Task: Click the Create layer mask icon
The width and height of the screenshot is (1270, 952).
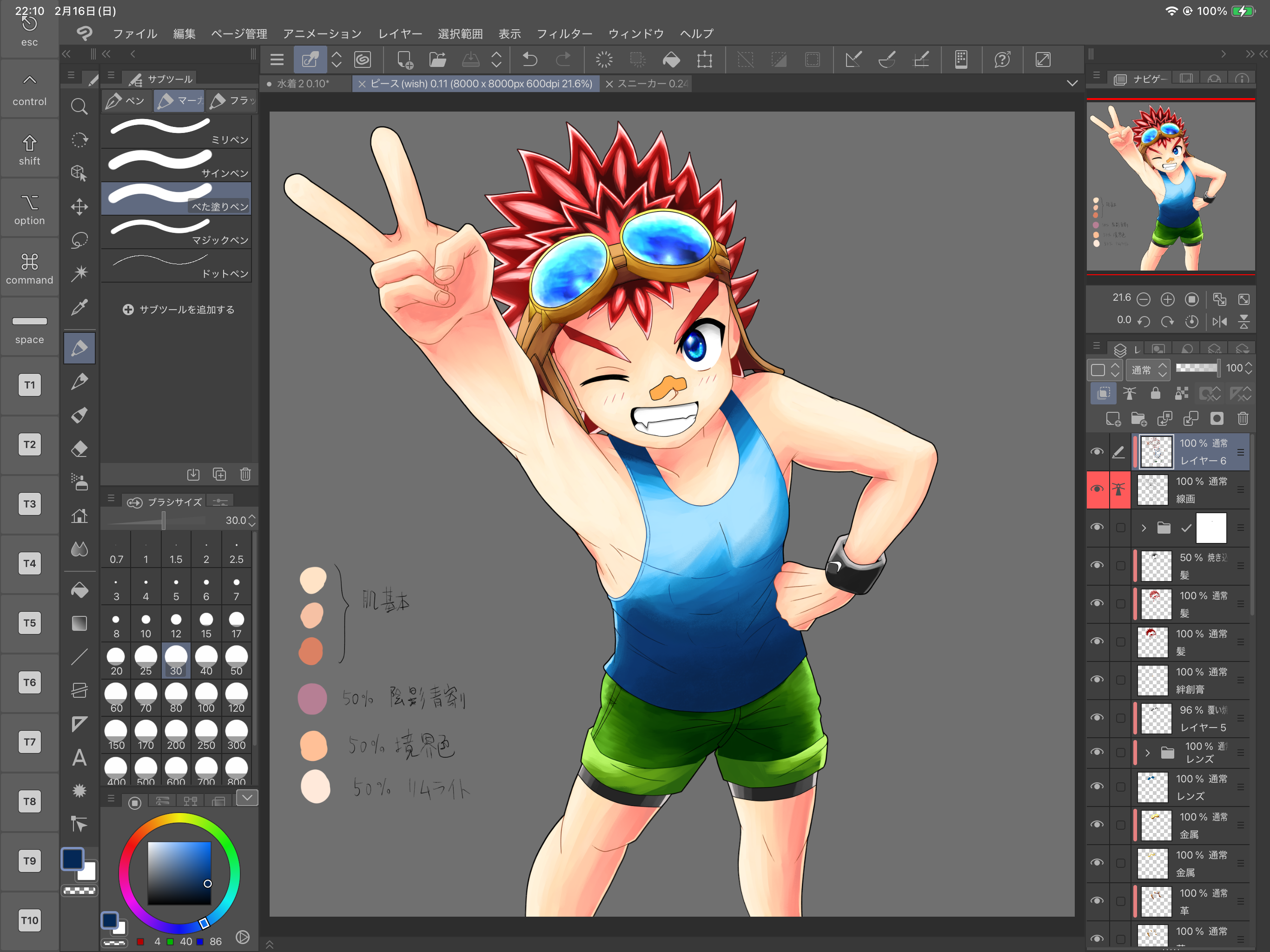Action: (1217, 418)
